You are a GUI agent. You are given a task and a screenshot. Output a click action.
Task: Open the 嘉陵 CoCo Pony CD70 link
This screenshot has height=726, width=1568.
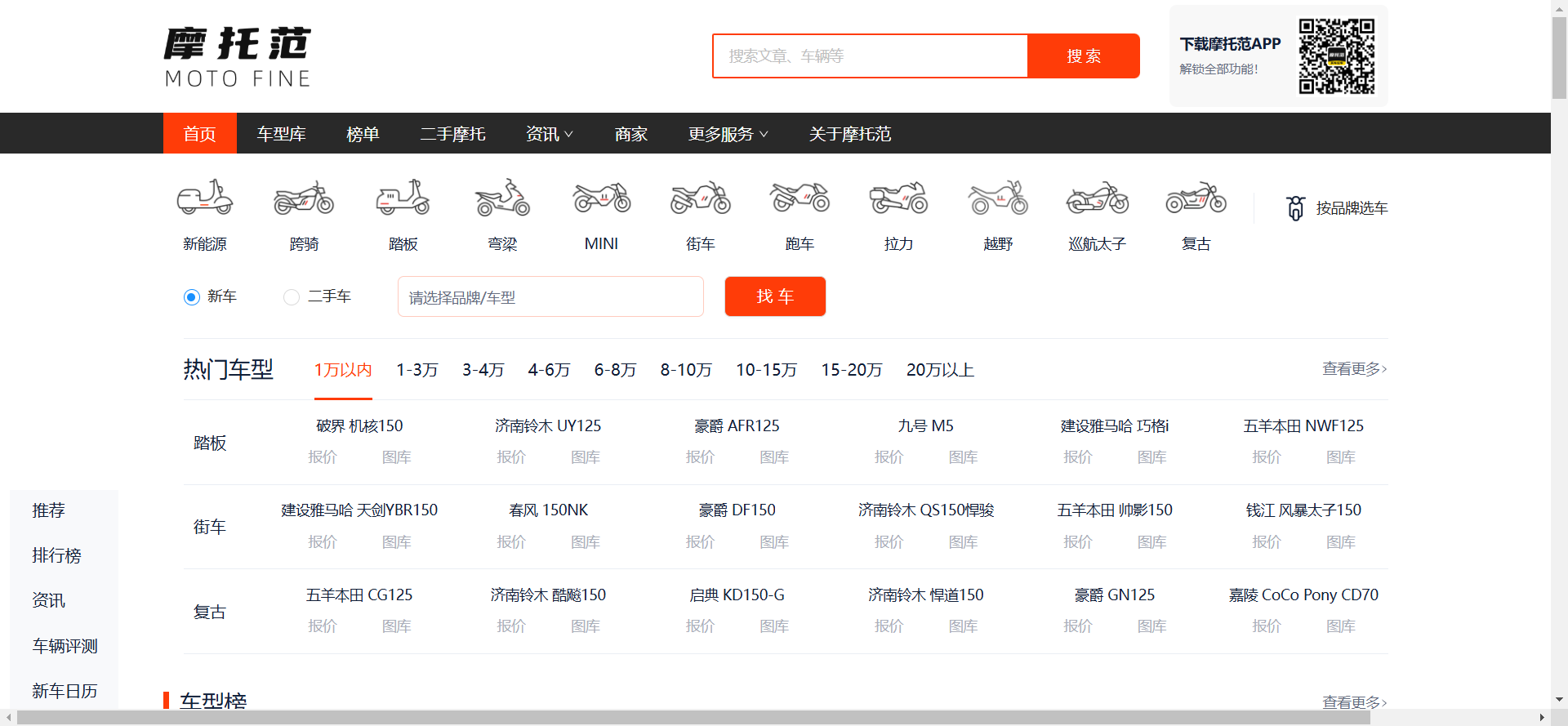1303,595
